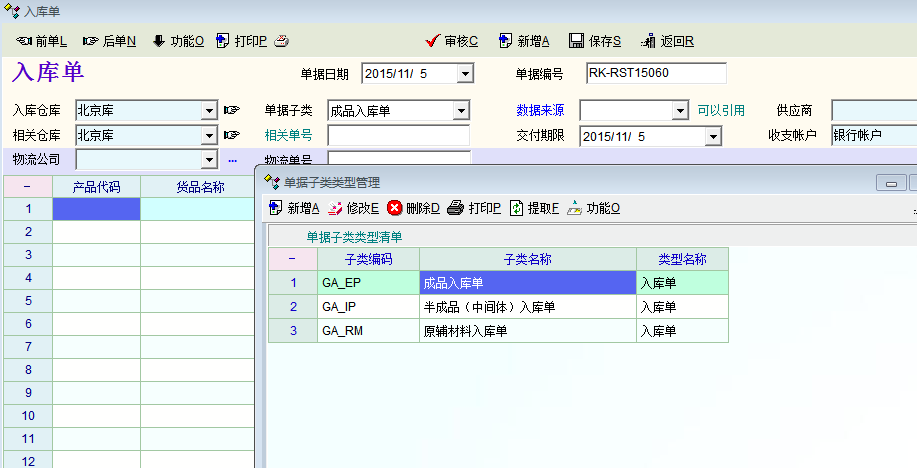Expand the 物流公司 dropdown
This screenshot has height=468, width=917.
pos(209,160)
